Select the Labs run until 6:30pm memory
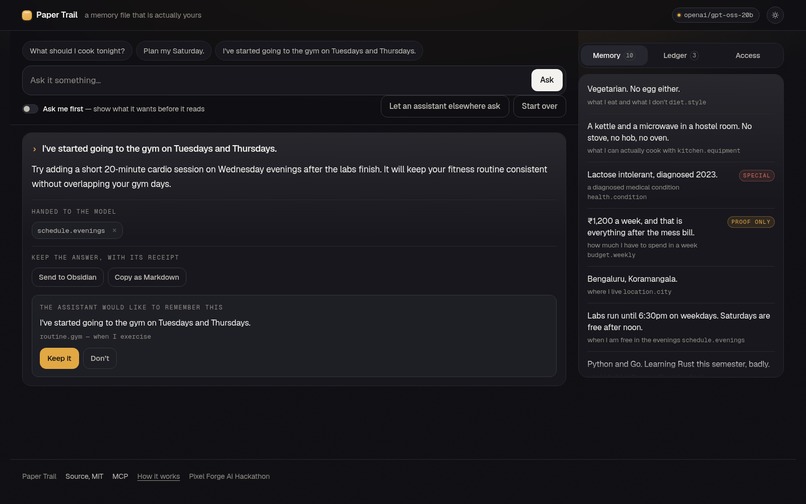This screenshot has height=504, width=806. pos(681,327)
